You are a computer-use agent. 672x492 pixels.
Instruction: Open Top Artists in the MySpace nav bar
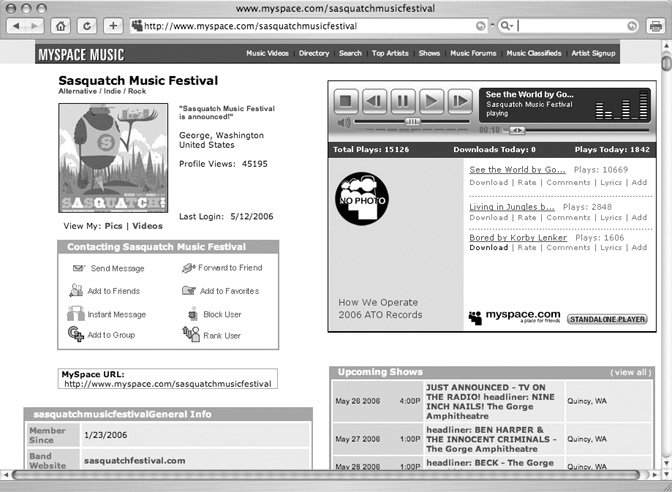coord(390,53)
